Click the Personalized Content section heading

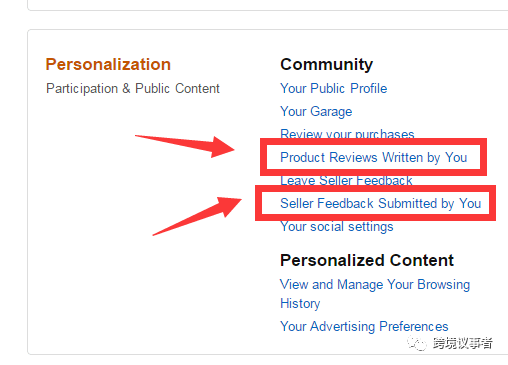367,260
